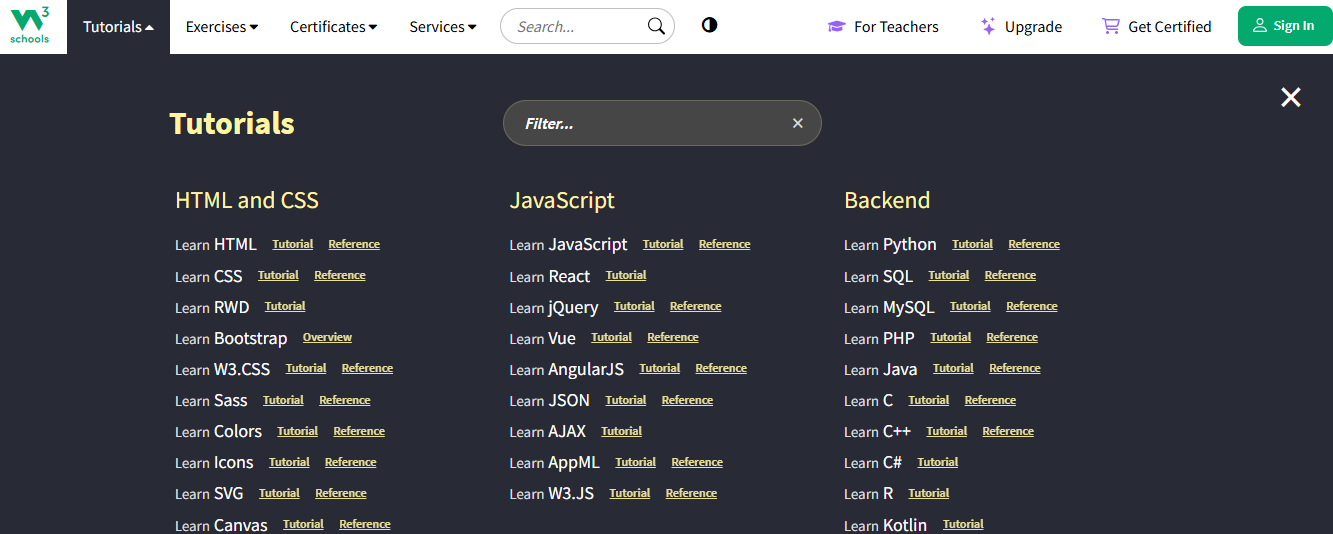Close the Tutorials overlay with the large X
The width and height of the screenshot is (1333, 534).
click(x=1291, y=97)
